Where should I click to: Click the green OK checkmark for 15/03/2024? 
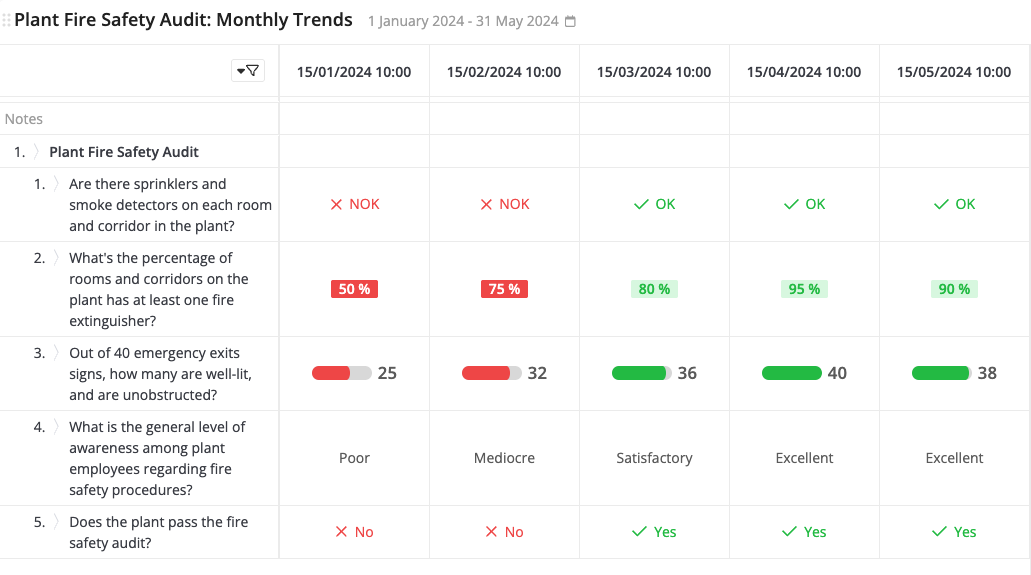641,204
